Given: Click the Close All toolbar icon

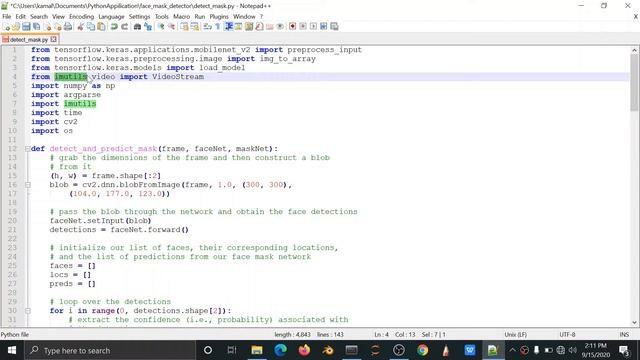Looking at the screenshot, I should pyautogui.click(x=58, y=27).
